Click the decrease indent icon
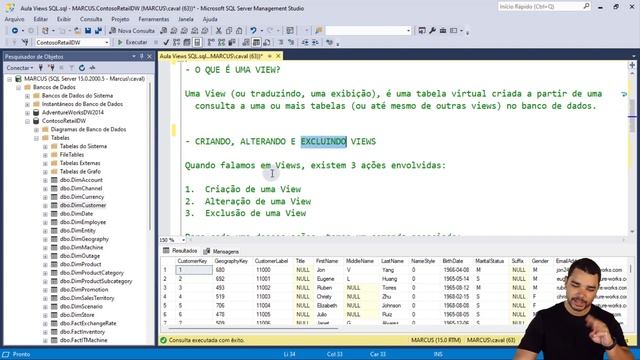The height and width of the screenshot is (360, 640). pos(305,42)
